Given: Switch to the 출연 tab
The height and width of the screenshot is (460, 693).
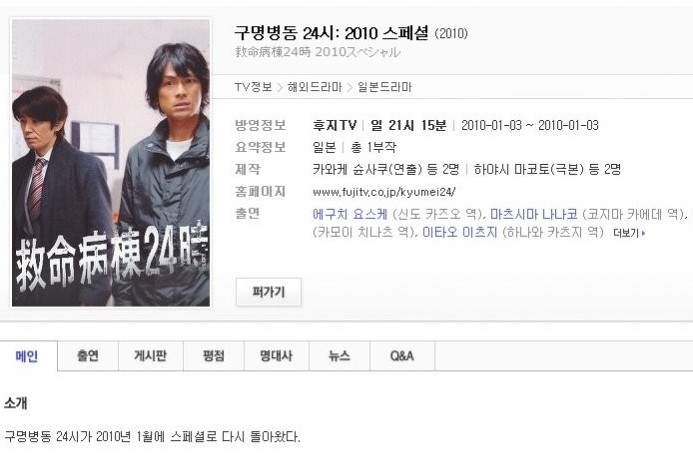Looking at the screenshot, I should click(88, 356).
